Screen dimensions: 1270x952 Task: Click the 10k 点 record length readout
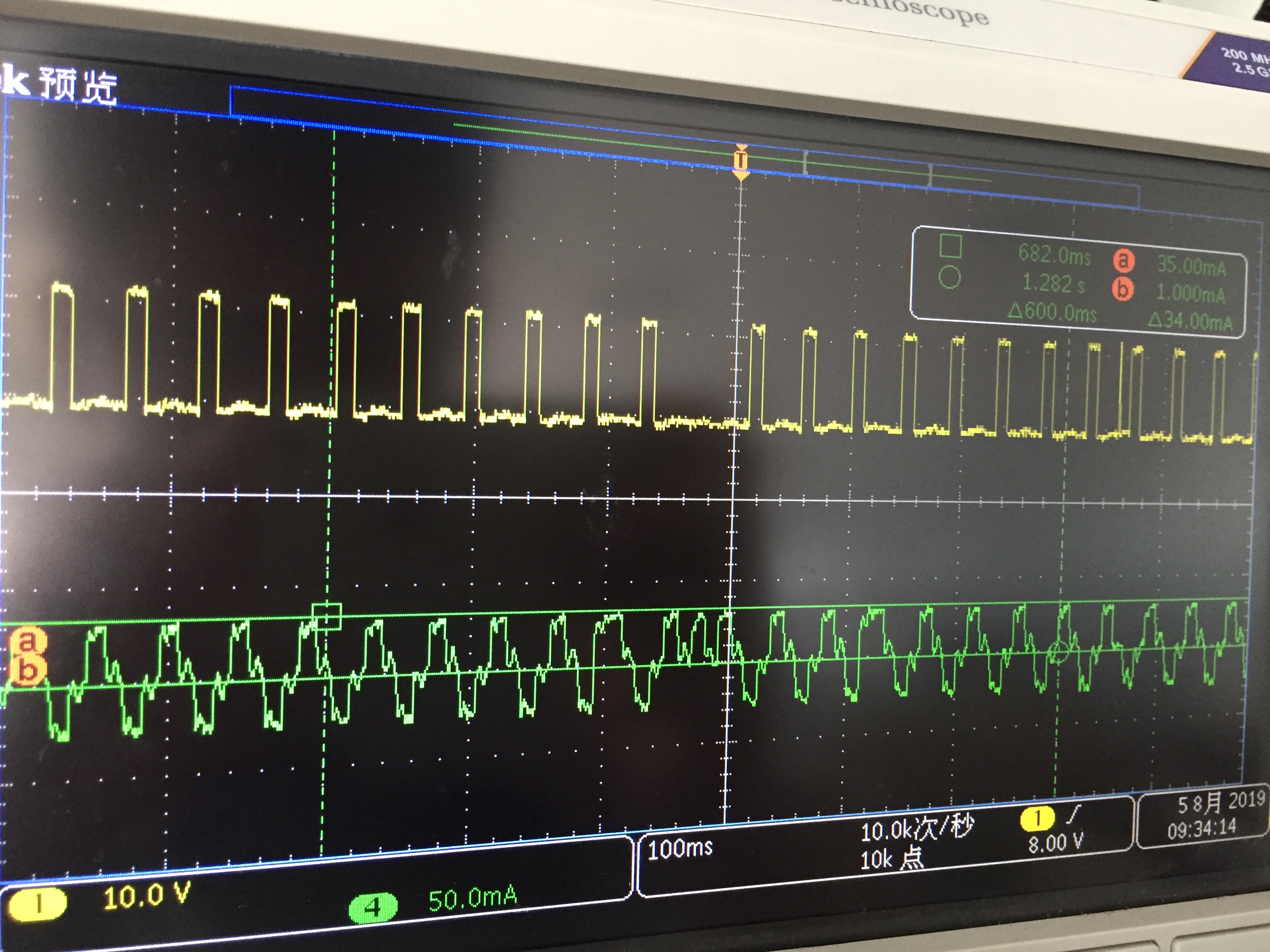coord(891,859)
